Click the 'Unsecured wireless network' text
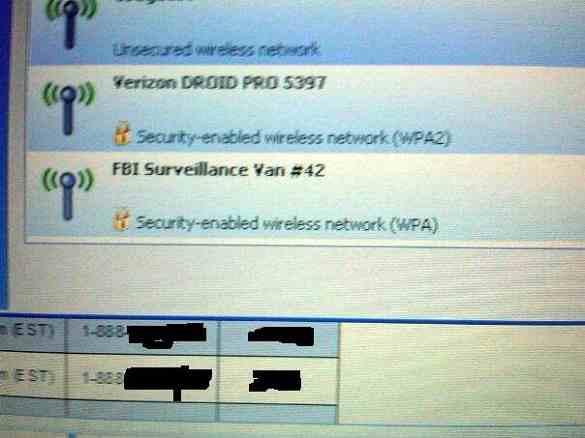The height and width of the screenshot is (438, 585). pyautogui.click(x=216, y=50)
